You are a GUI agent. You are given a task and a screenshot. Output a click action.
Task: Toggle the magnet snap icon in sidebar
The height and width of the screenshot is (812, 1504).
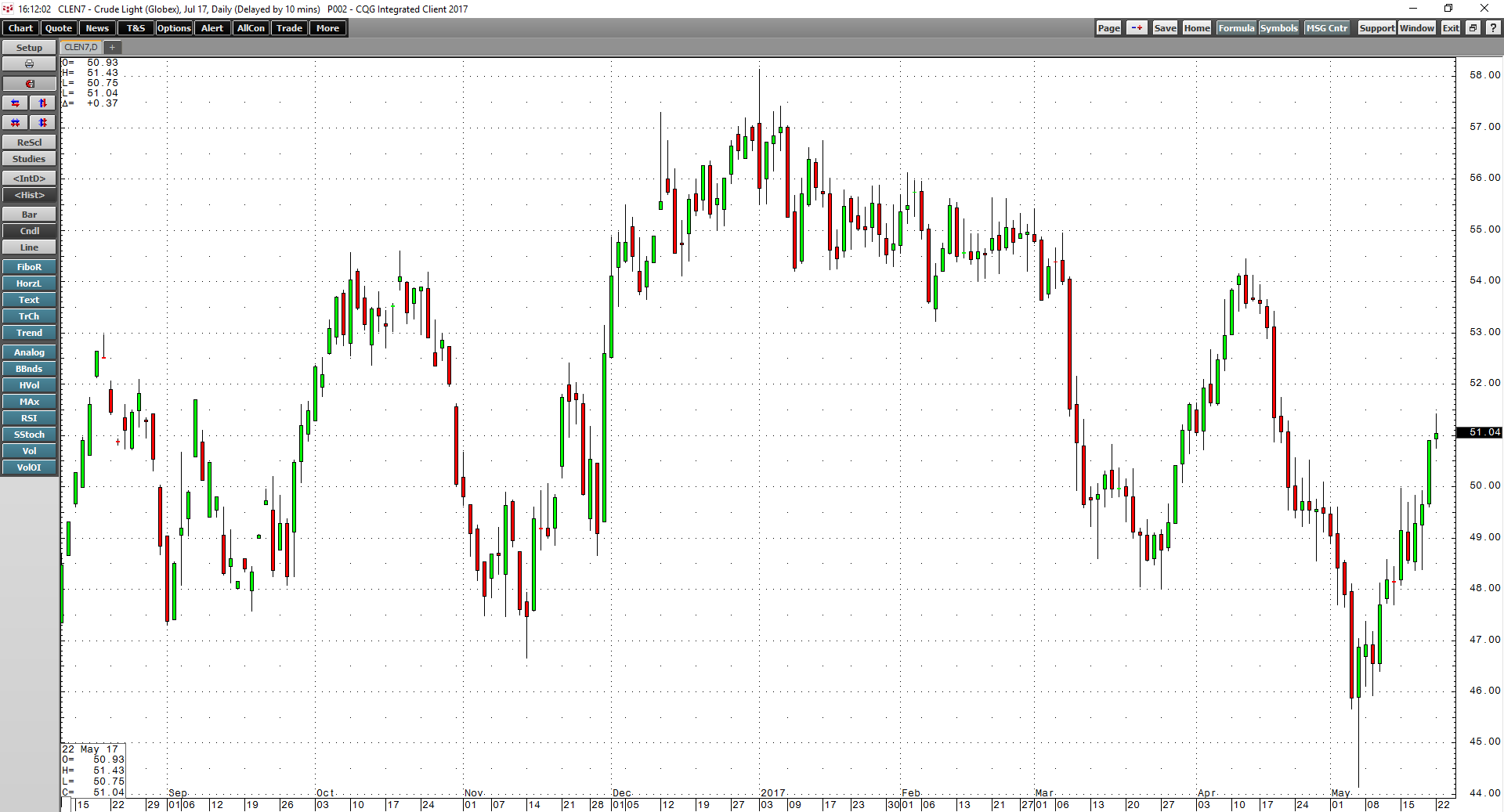coord(29,83)
